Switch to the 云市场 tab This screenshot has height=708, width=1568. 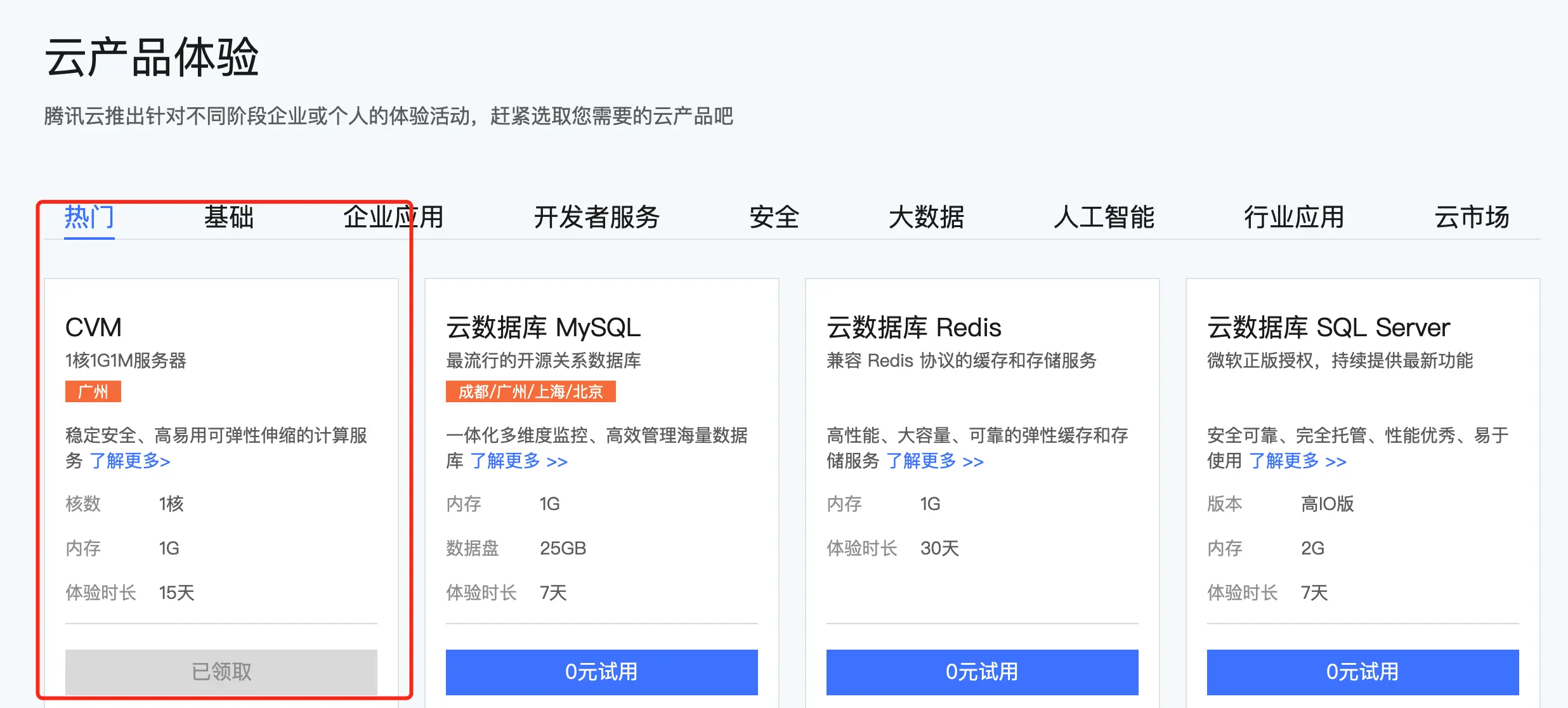pos(1472,217)
